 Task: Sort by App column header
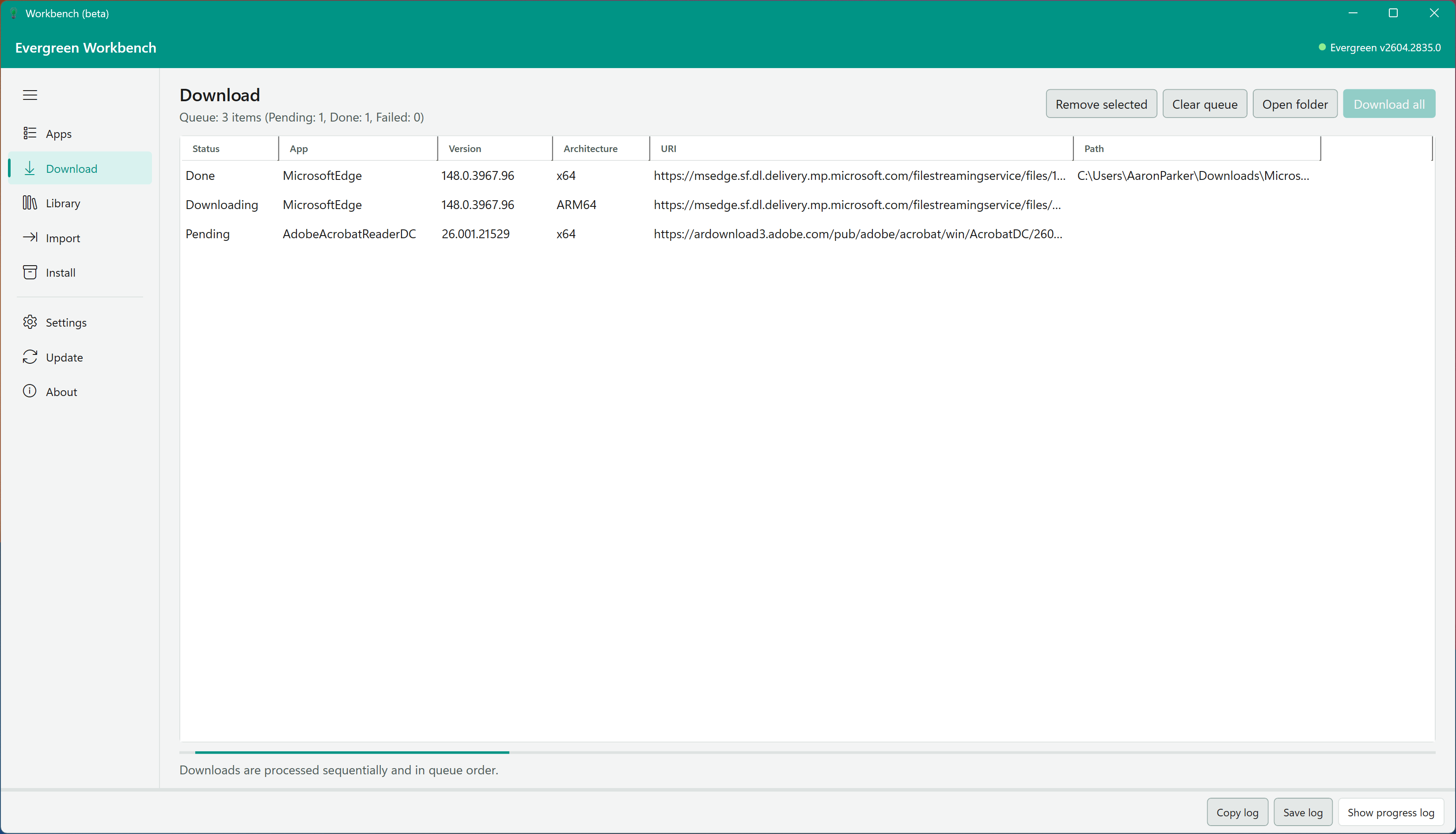coord(358,149)
